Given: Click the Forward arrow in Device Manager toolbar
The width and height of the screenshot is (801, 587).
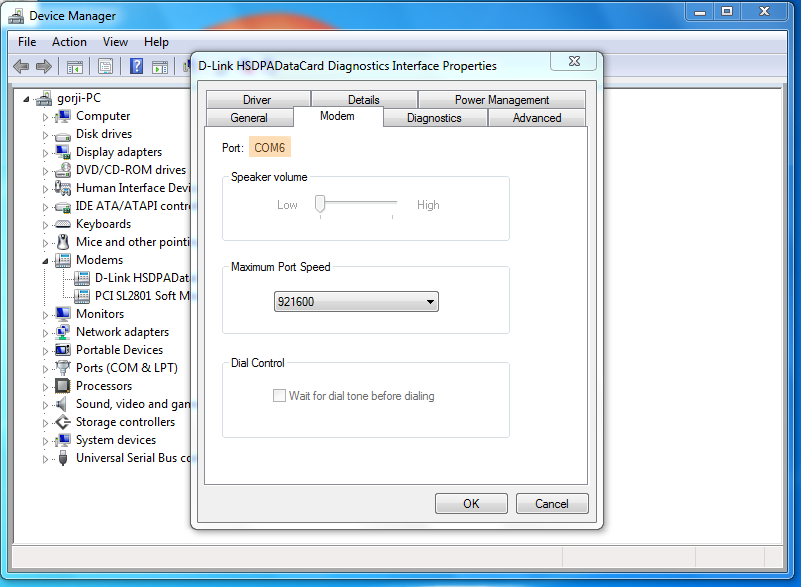Looking at the screenshot, I should pos(44,66).
